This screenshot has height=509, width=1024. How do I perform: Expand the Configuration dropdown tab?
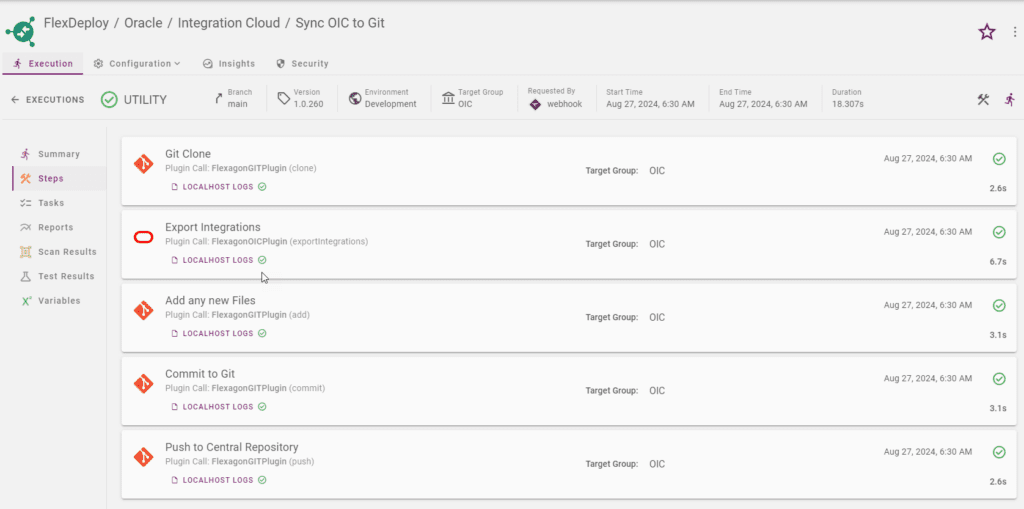coord(137,63)
